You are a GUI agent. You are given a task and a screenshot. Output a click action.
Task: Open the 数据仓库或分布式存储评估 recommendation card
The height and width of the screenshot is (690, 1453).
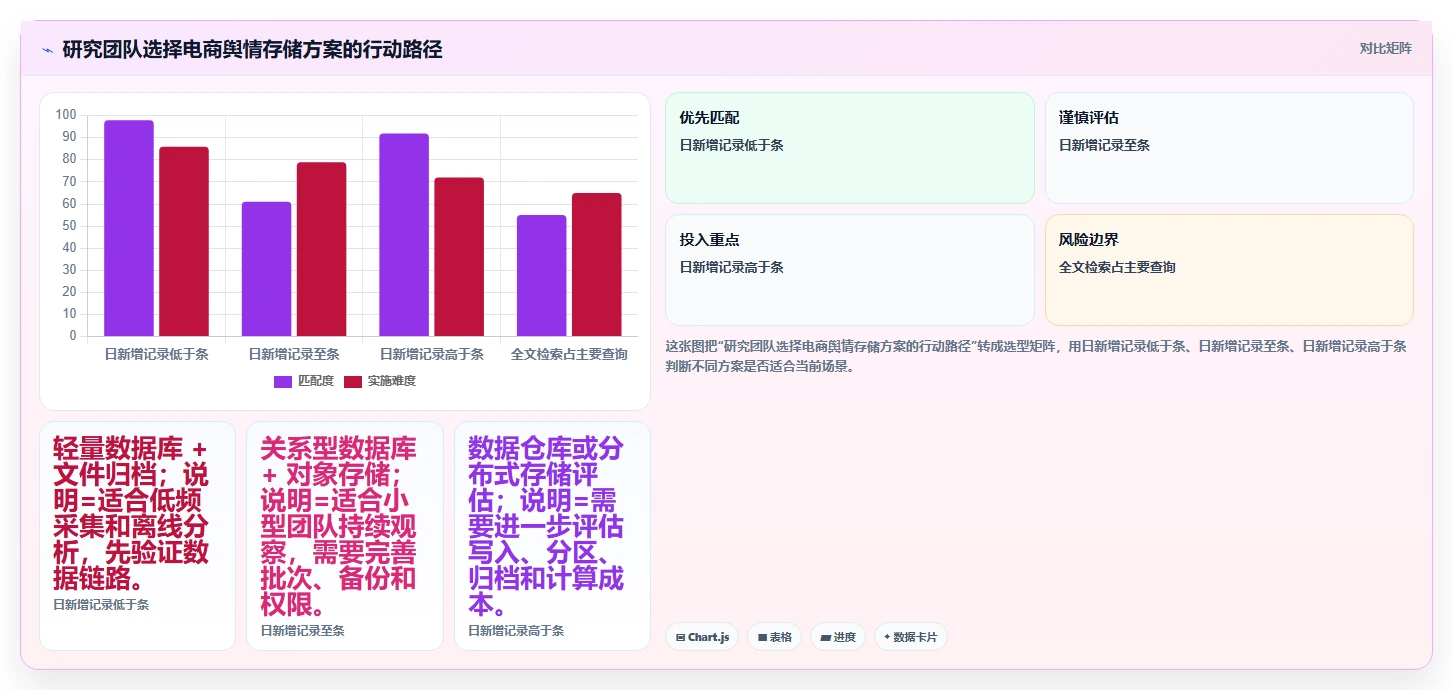[552, 536]
